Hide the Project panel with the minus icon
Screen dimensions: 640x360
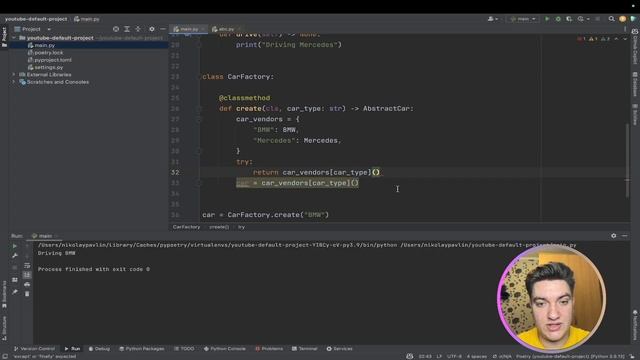click(x=162, y=29)
